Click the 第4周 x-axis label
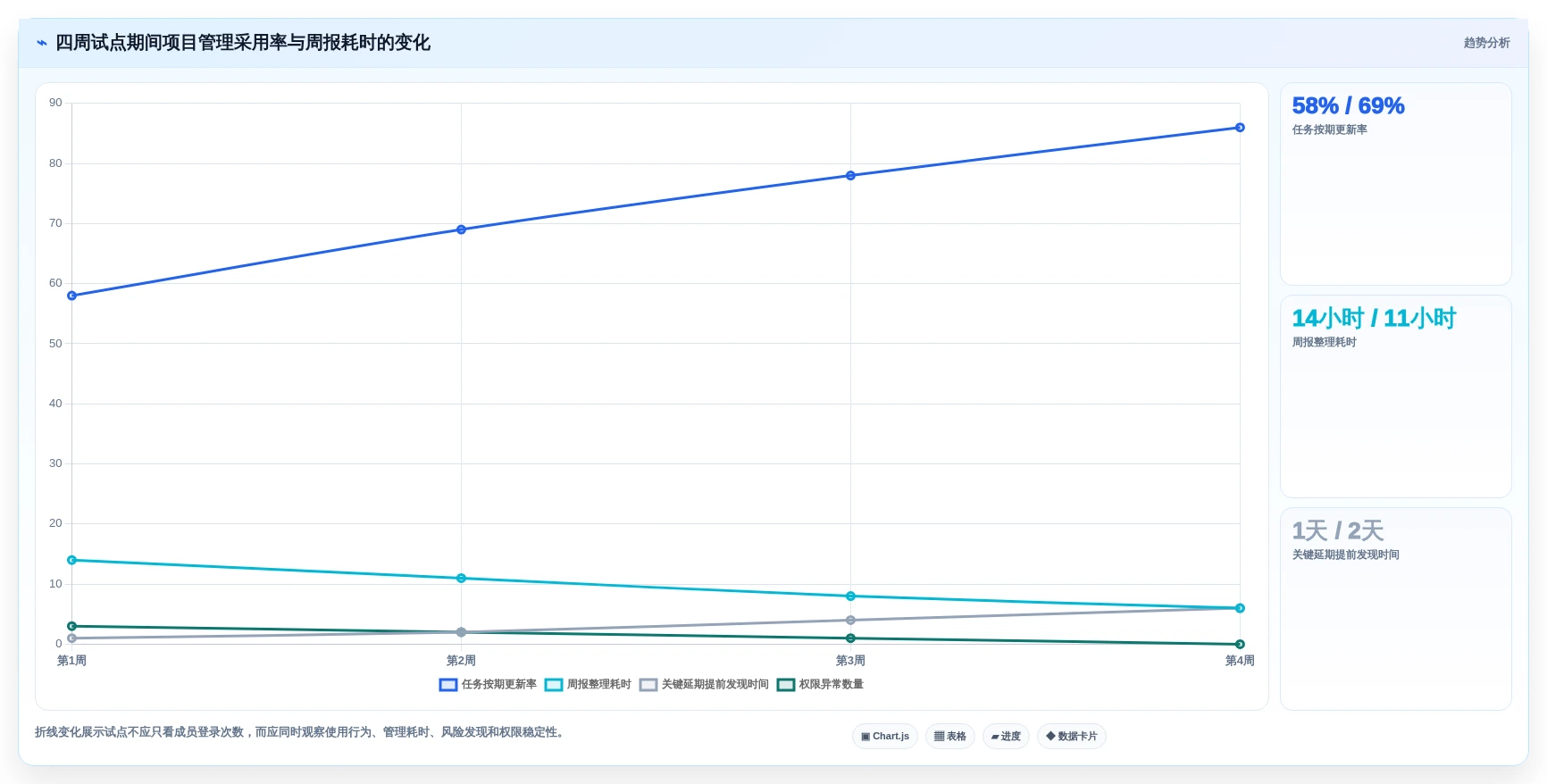Screen dimensions: 1547x784 point(1240,661)
